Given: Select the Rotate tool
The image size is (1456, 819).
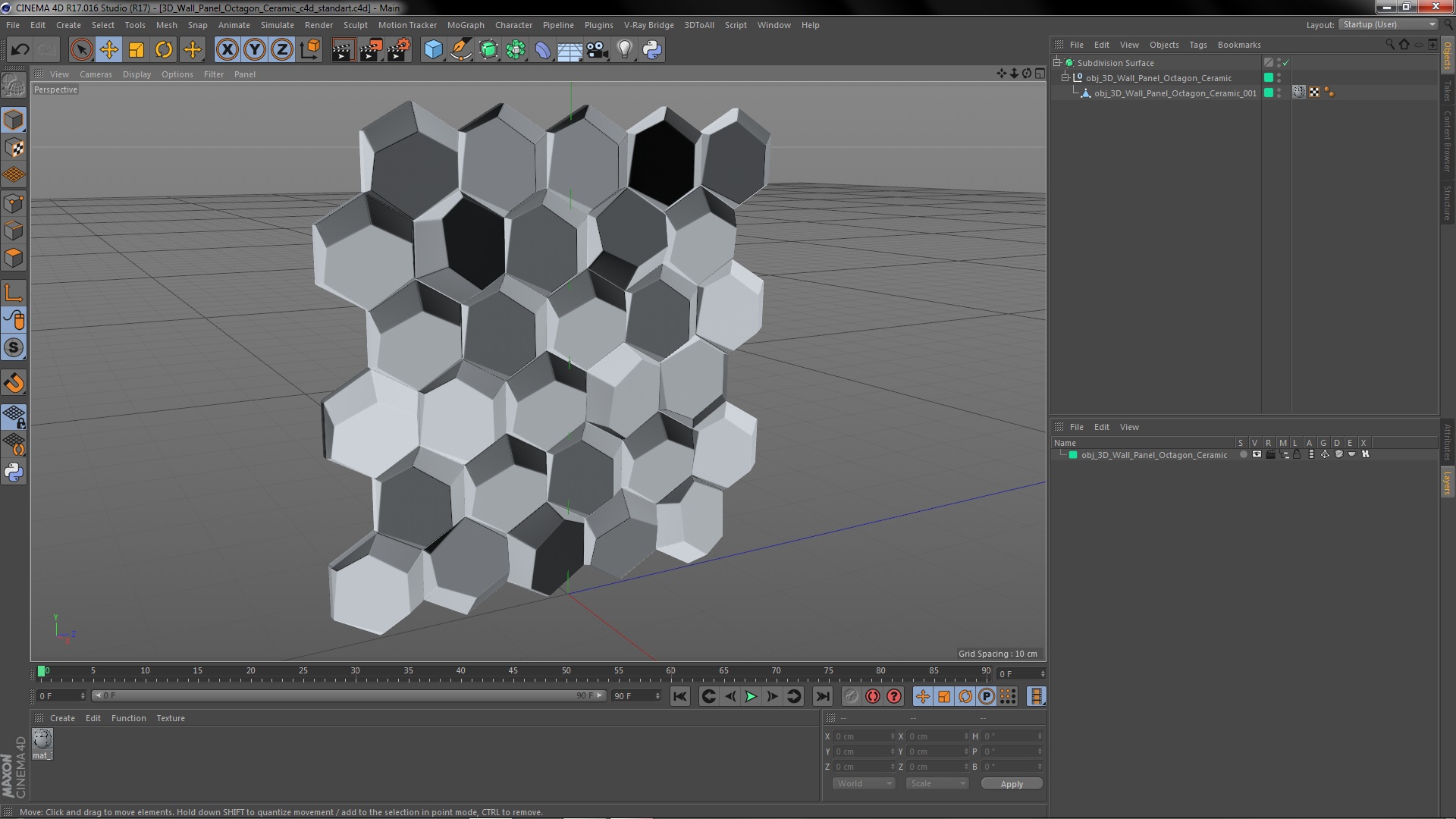Looking at the screenshot, I should 164,50.
